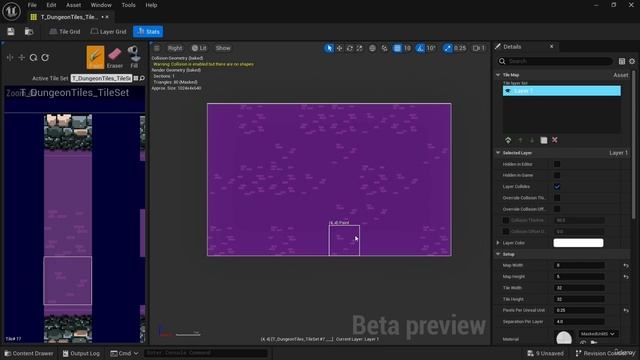This screenshot has width=640, height=360.
Task: Open Details property matrix grid icon
Action: point(622,61)
